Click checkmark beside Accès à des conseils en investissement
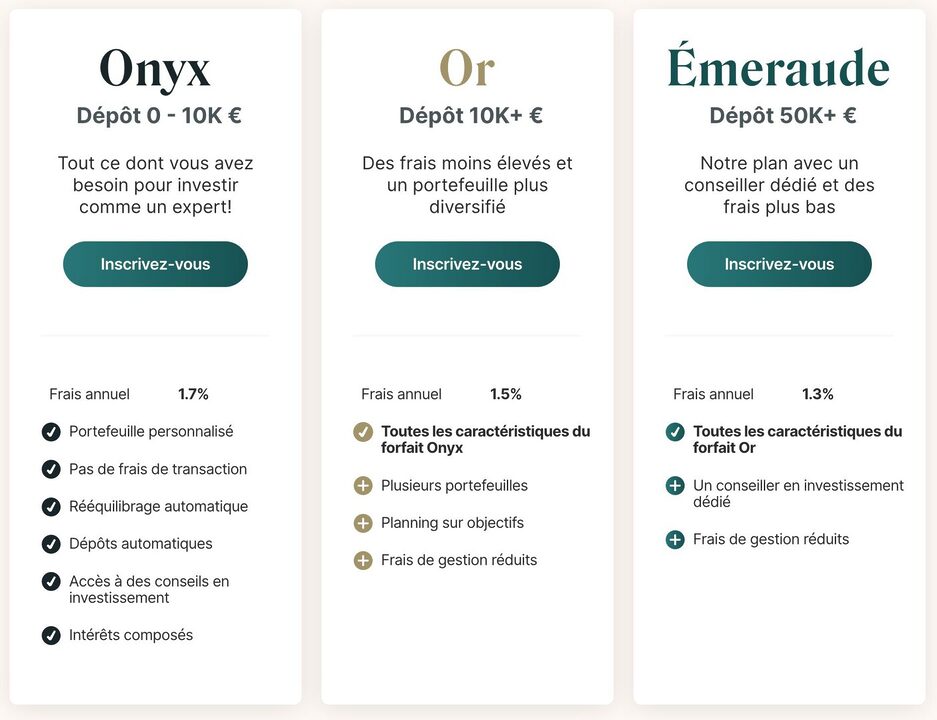The height and width of the screenshot is (720, 937). click(x=51, y=581)
